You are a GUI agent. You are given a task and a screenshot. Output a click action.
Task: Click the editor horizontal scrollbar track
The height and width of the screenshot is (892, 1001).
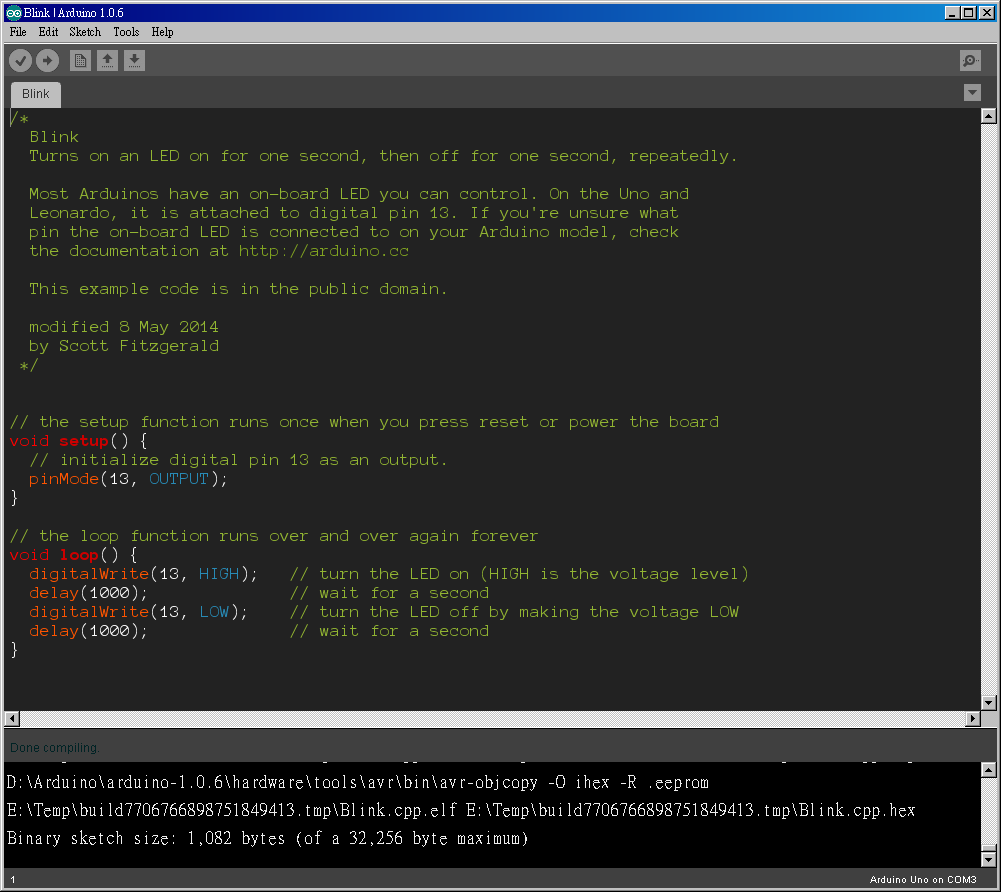[x=492, y=718]
